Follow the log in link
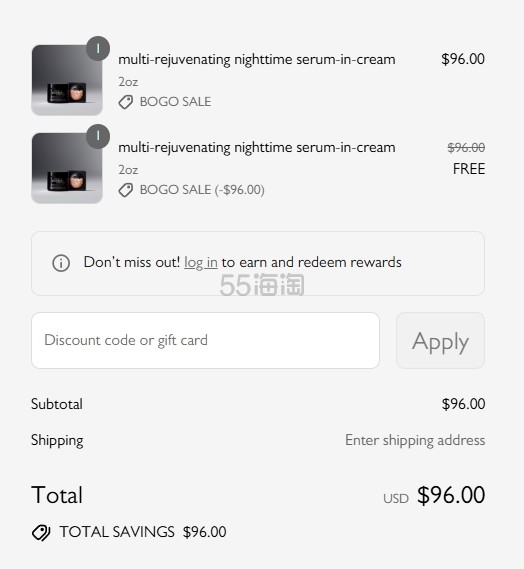The width and height of the screenshot is (524, 569). [201, 262]
